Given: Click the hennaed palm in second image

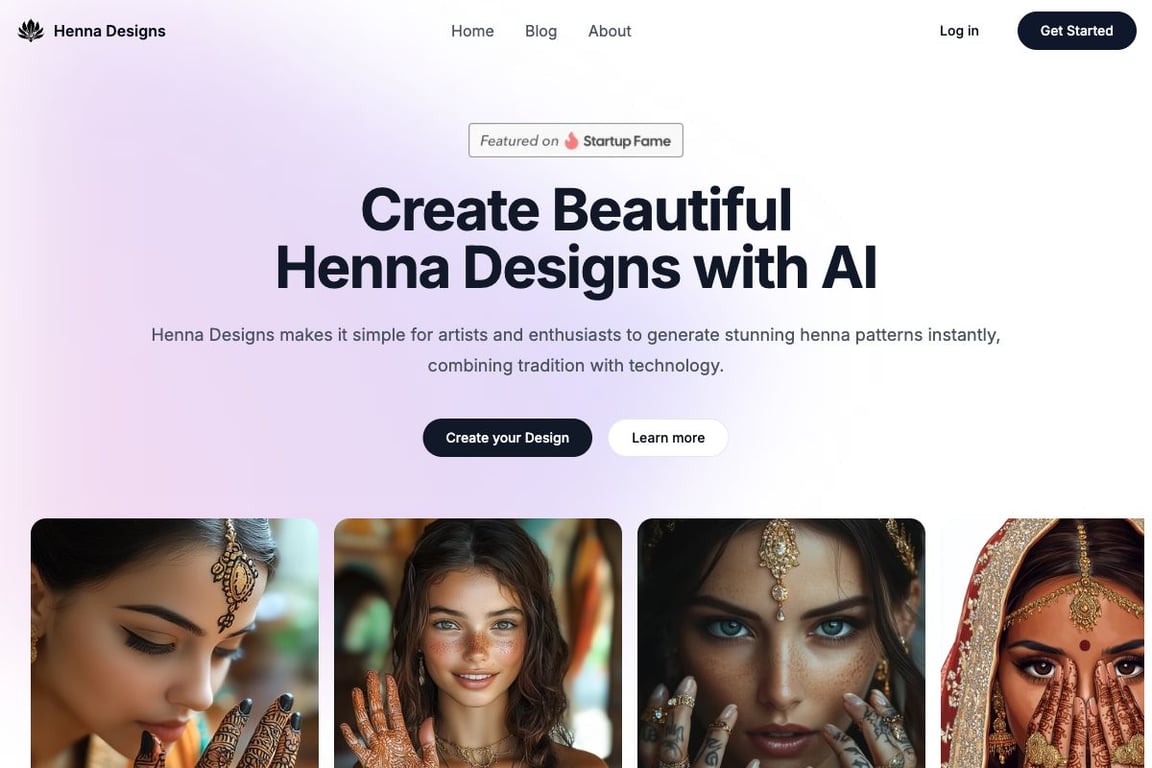Looking at the screenshot, I should (386, 724).
